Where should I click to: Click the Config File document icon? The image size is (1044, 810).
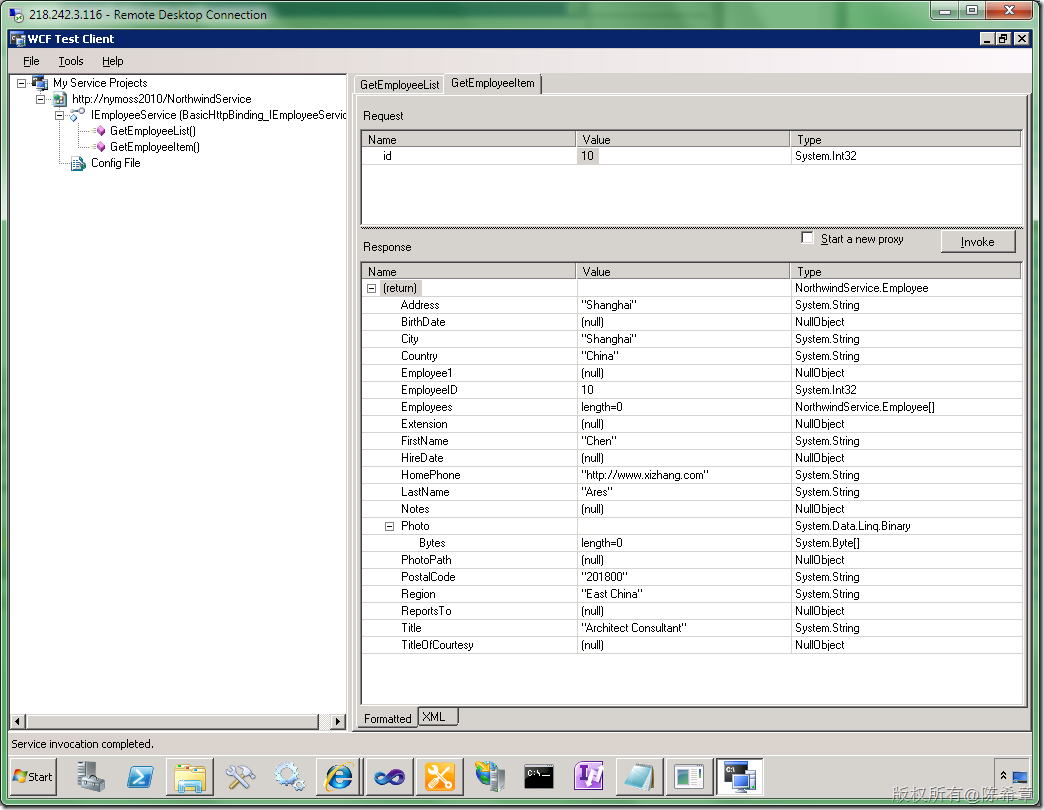point(79,163)
